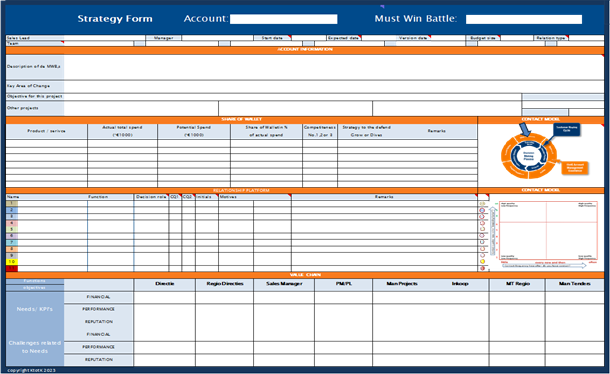The image size is (610, 374).
Task: Click the FINANCIAL label under Needs/KPI's
Action: 98,297
